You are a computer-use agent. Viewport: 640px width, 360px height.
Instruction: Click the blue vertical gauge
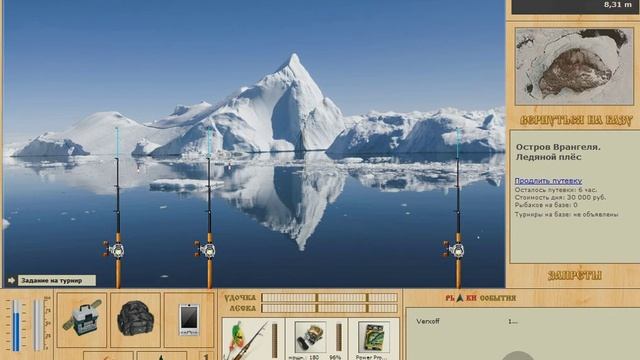point(16,325)
